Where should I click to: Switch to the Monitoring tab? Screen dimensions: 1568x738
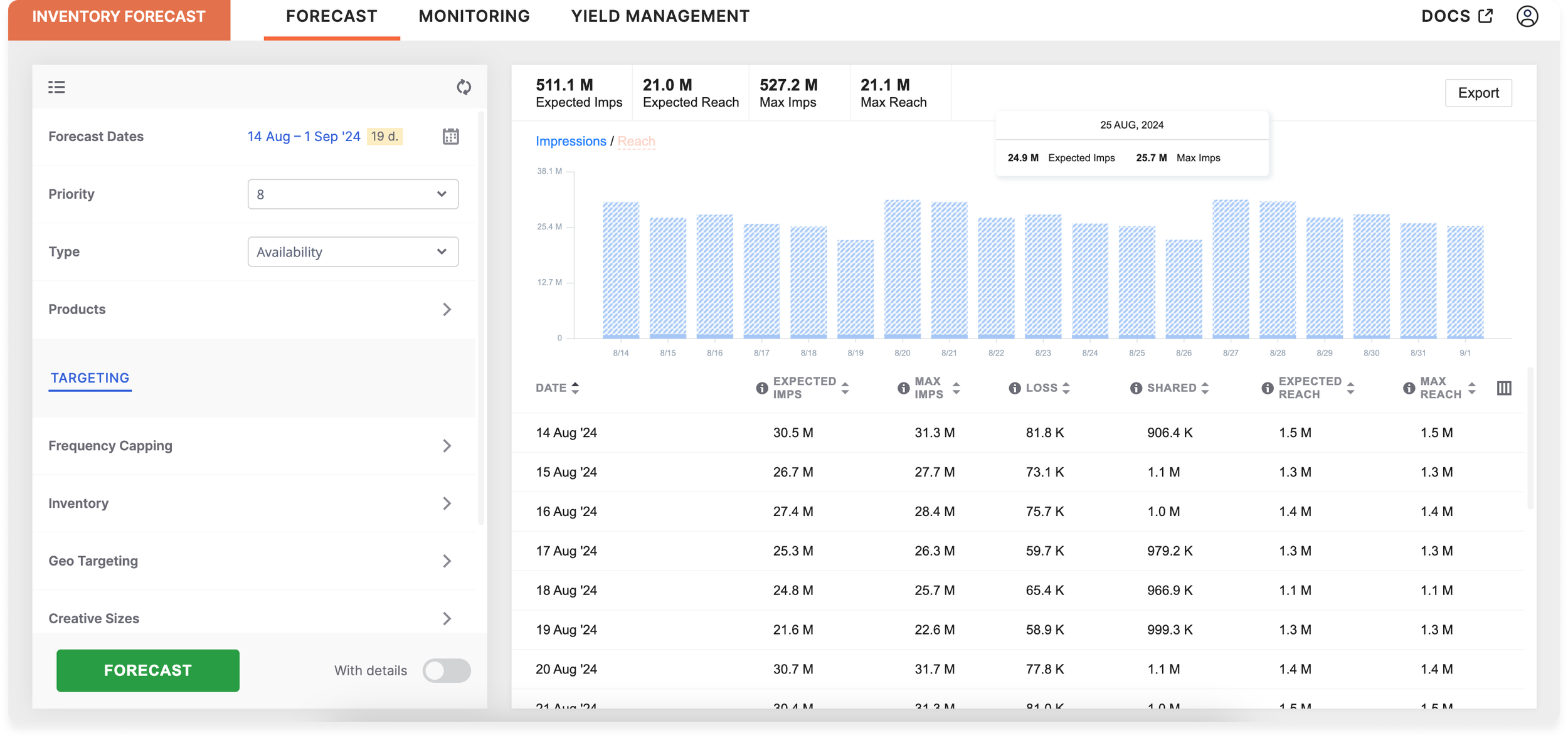click(474, 17)
